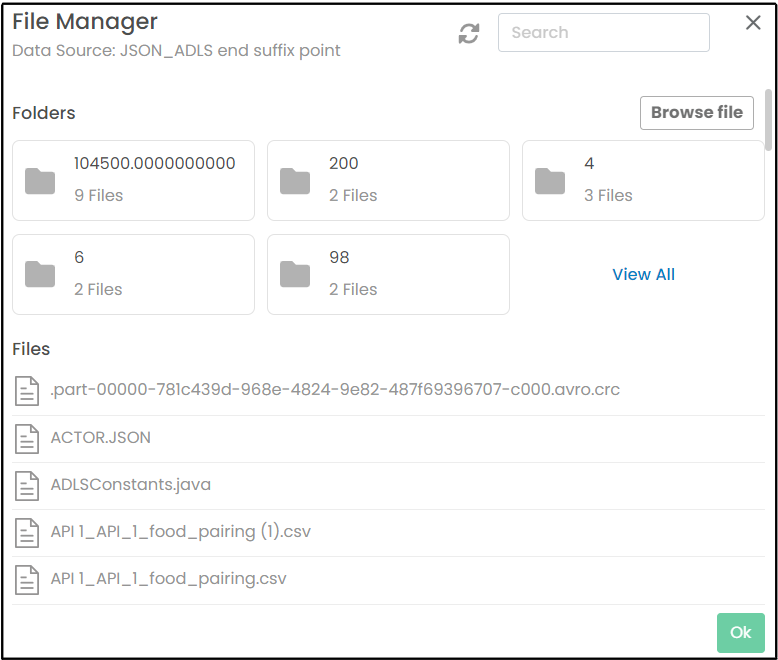Screen dimensions: 778x660
Task: Click the folder icon for 200
Action: [x=295, y=180]
